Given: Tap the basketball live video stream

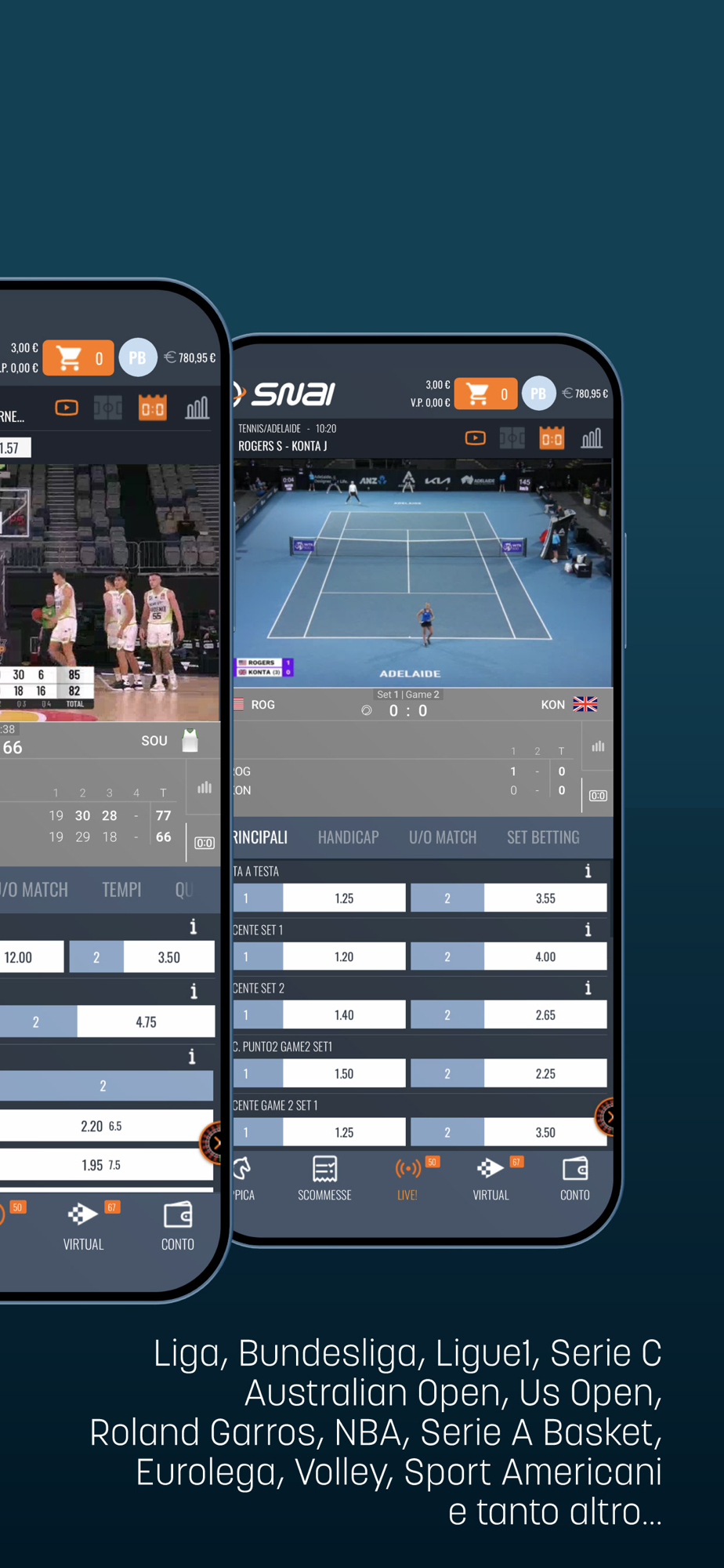Looking at the screenshot, I should pos(110,593).
